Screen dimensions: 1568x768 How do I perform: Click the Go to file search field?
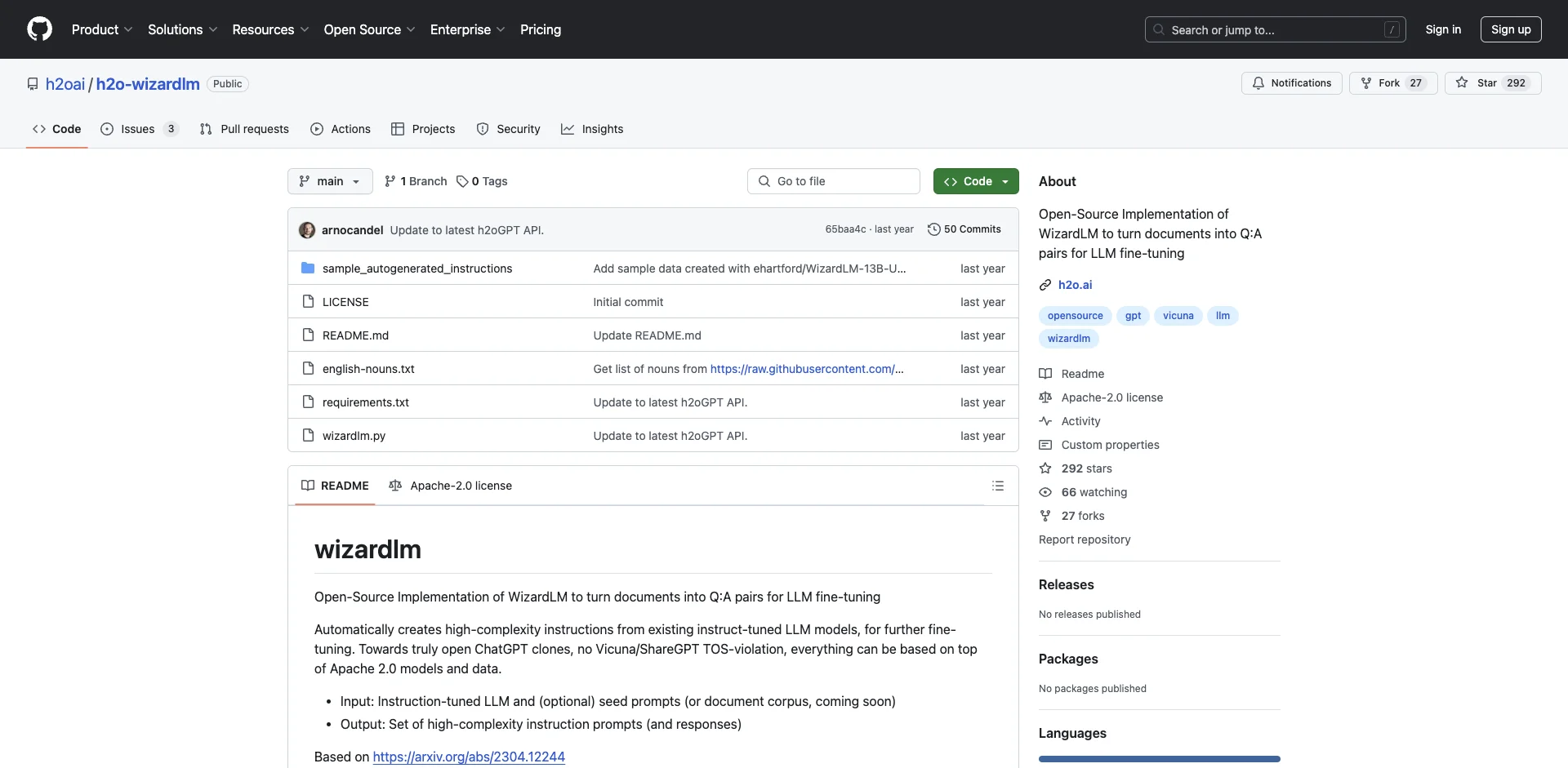(834, 181)
